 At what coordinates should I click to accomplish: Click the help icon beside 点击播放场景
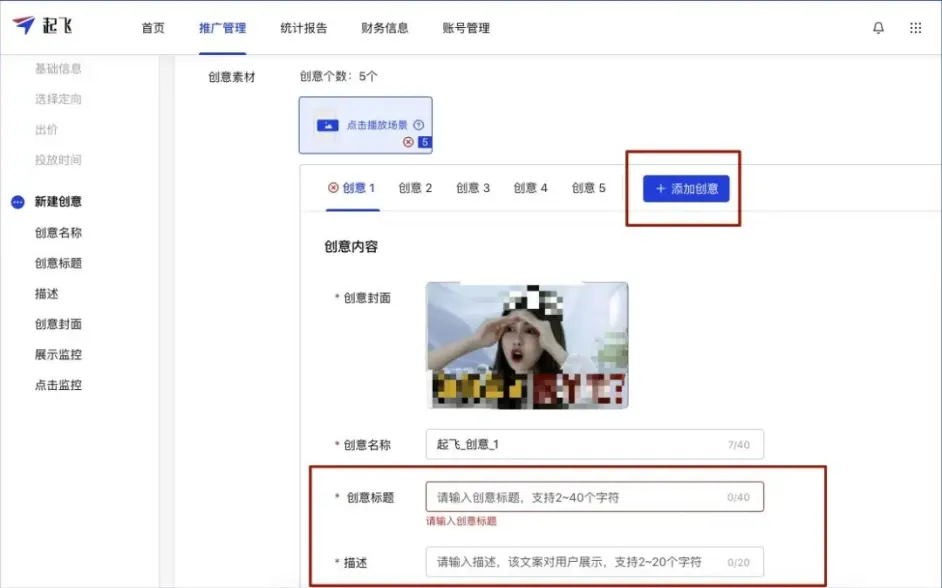[419, 125]
